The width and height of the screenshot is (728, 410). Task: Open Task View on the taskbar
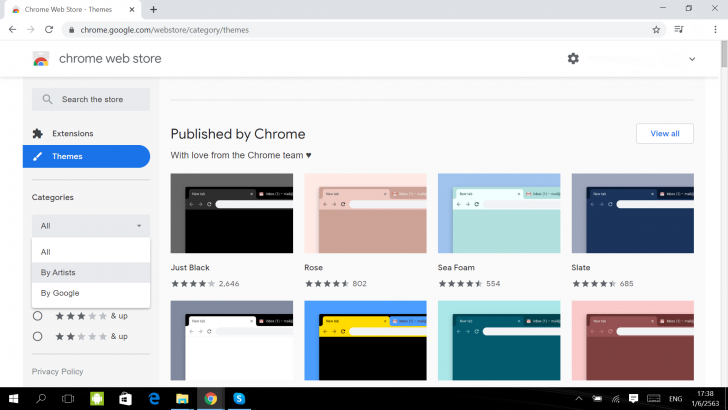click(68, 398)
